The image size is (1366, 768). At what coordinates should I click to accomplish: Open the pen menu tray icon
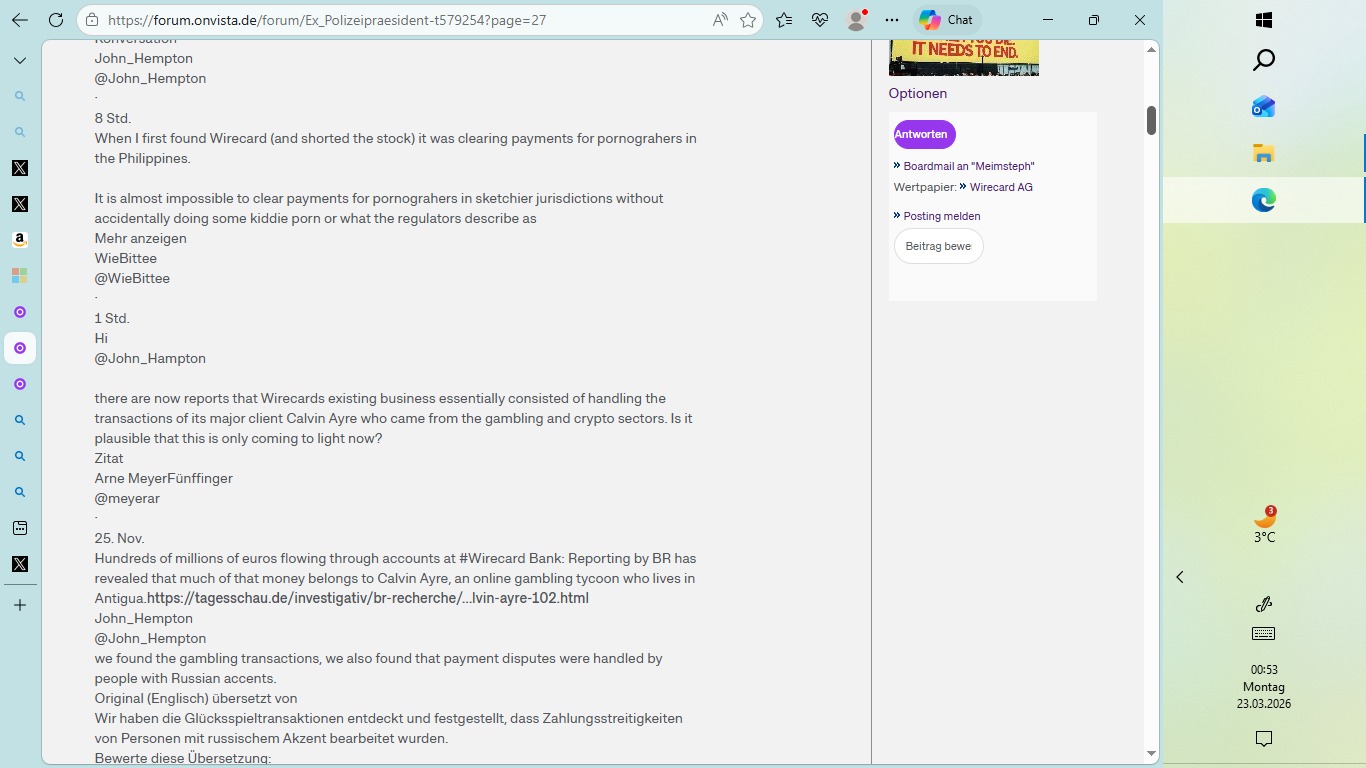point(1264,604)
